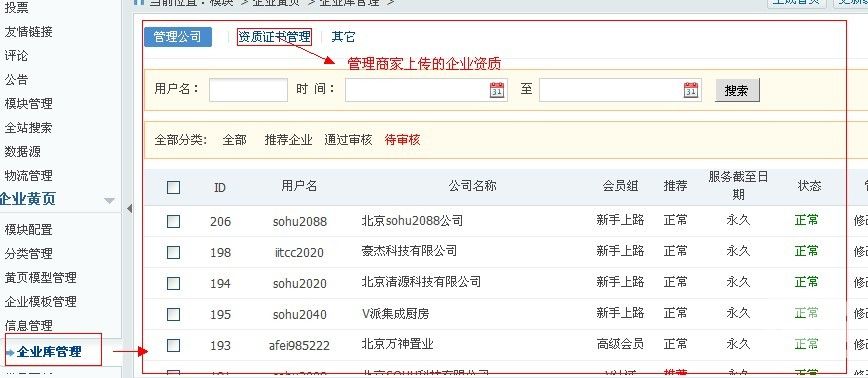Open 友情链接 in the sidebar
This screenshot has width=868, height=378.
pyautogui.click(x=28, y=32)
